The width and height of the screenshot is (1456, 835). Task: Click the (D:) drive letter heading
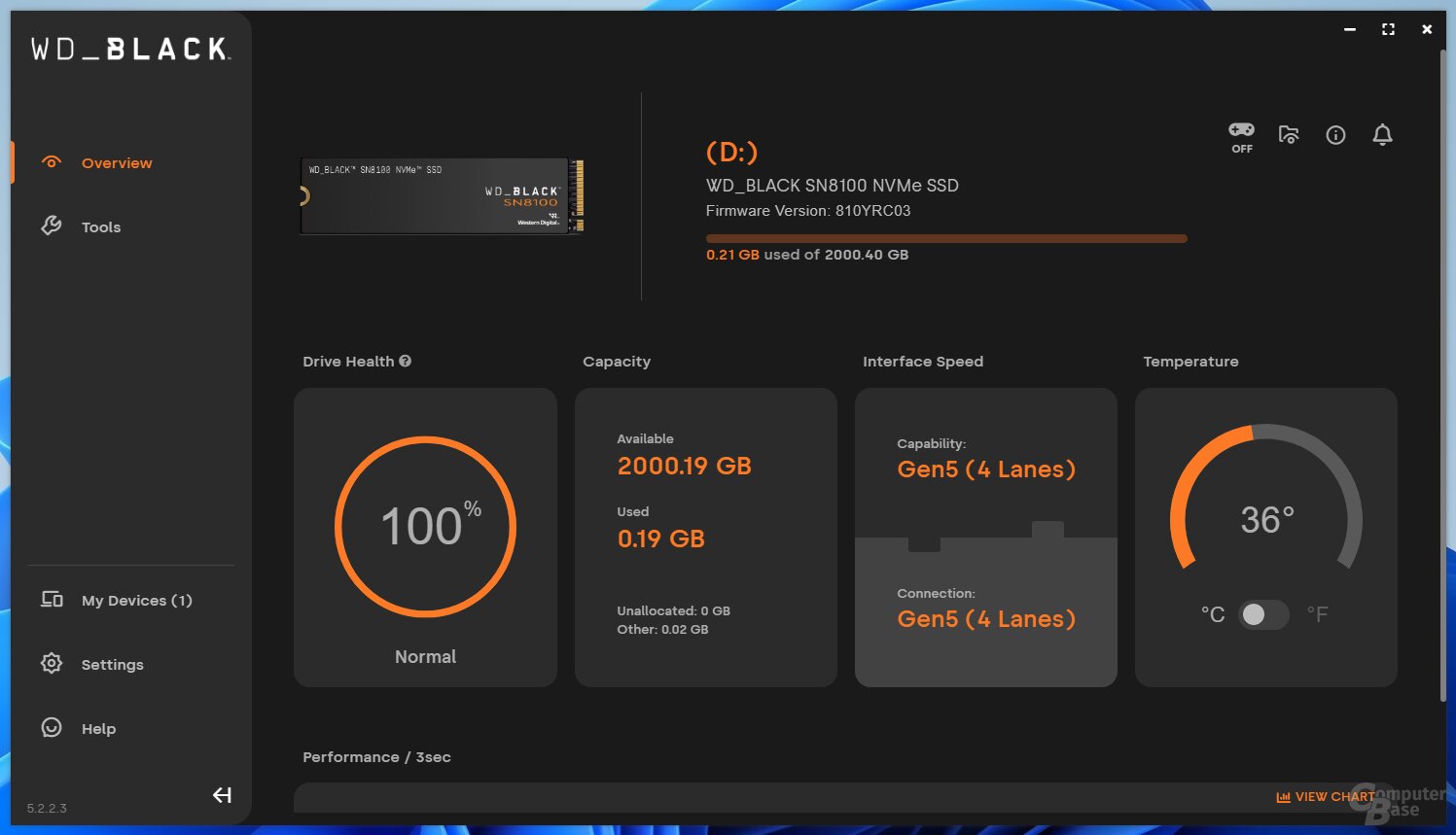(731, 152)
